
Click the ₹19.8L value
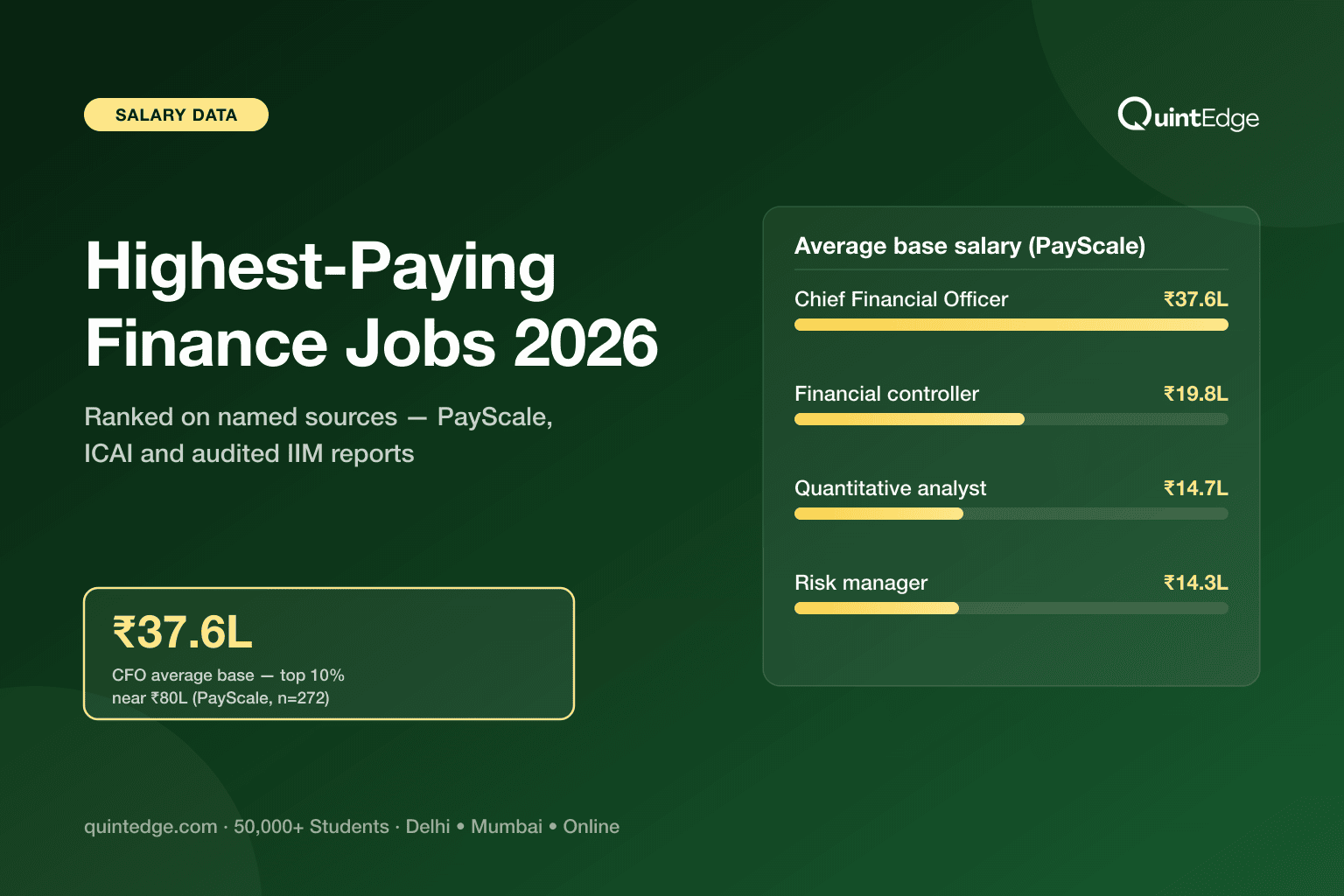pos(1196,394)
